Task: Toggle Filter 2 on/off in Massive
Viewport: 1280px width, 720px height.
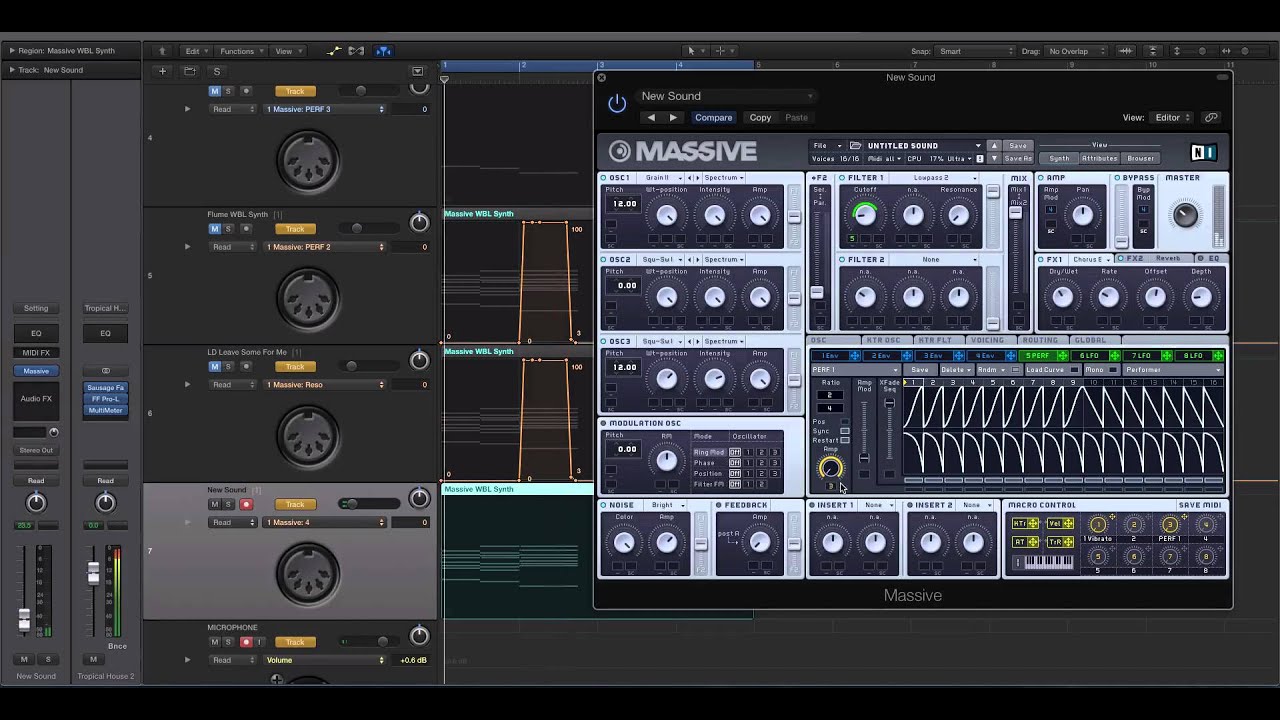Action: [x=843, y=260]
